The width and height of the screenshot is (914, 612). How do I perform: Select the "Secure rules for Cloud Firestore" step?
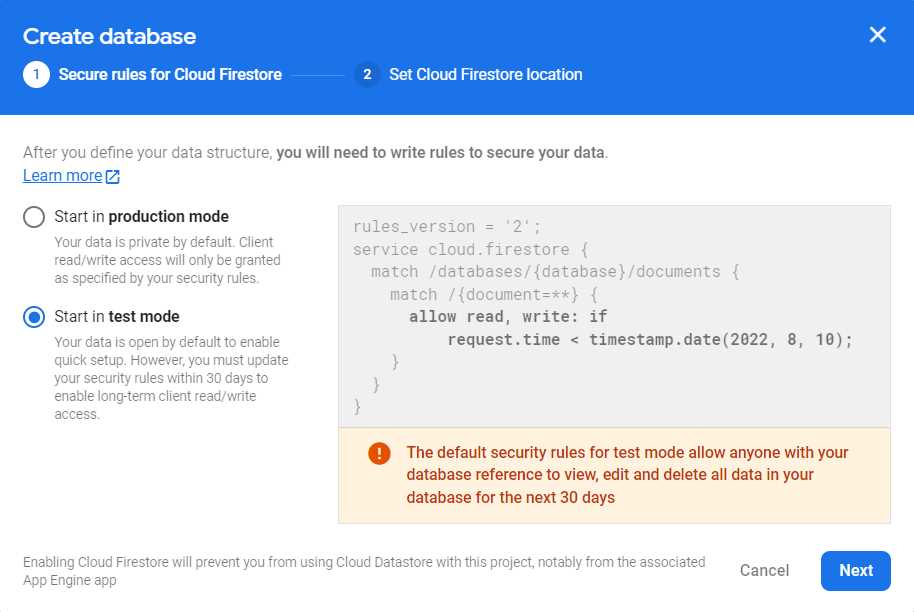[x=170, y=74]
